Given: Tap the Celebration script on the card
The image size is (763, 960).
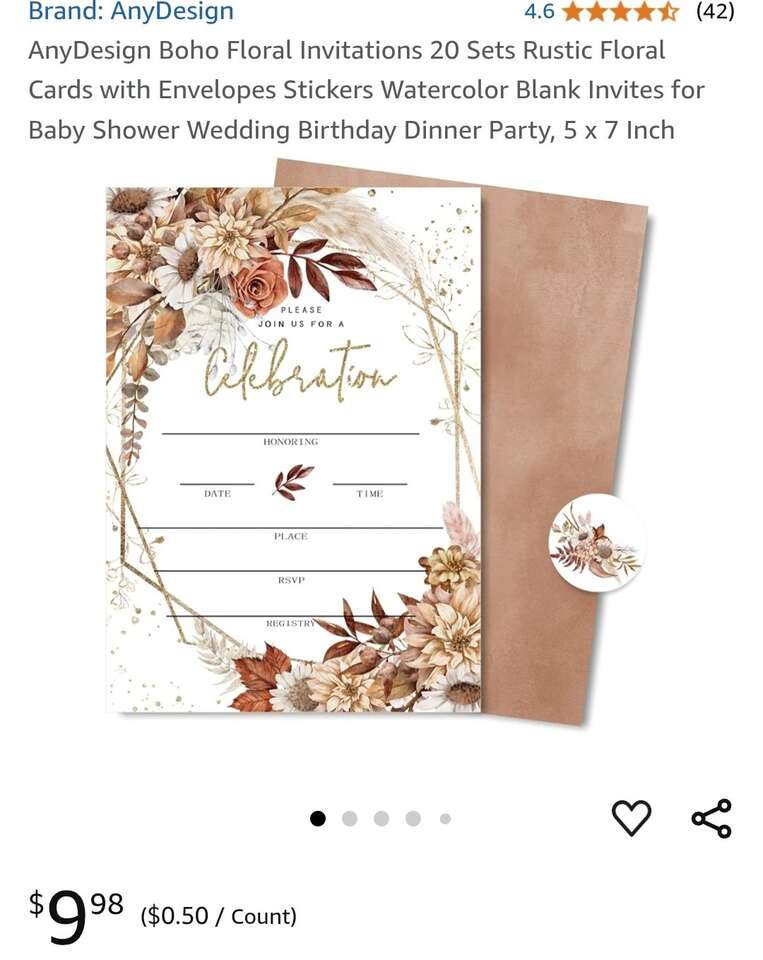Looking at the screenshot, I should click(299, 370).
